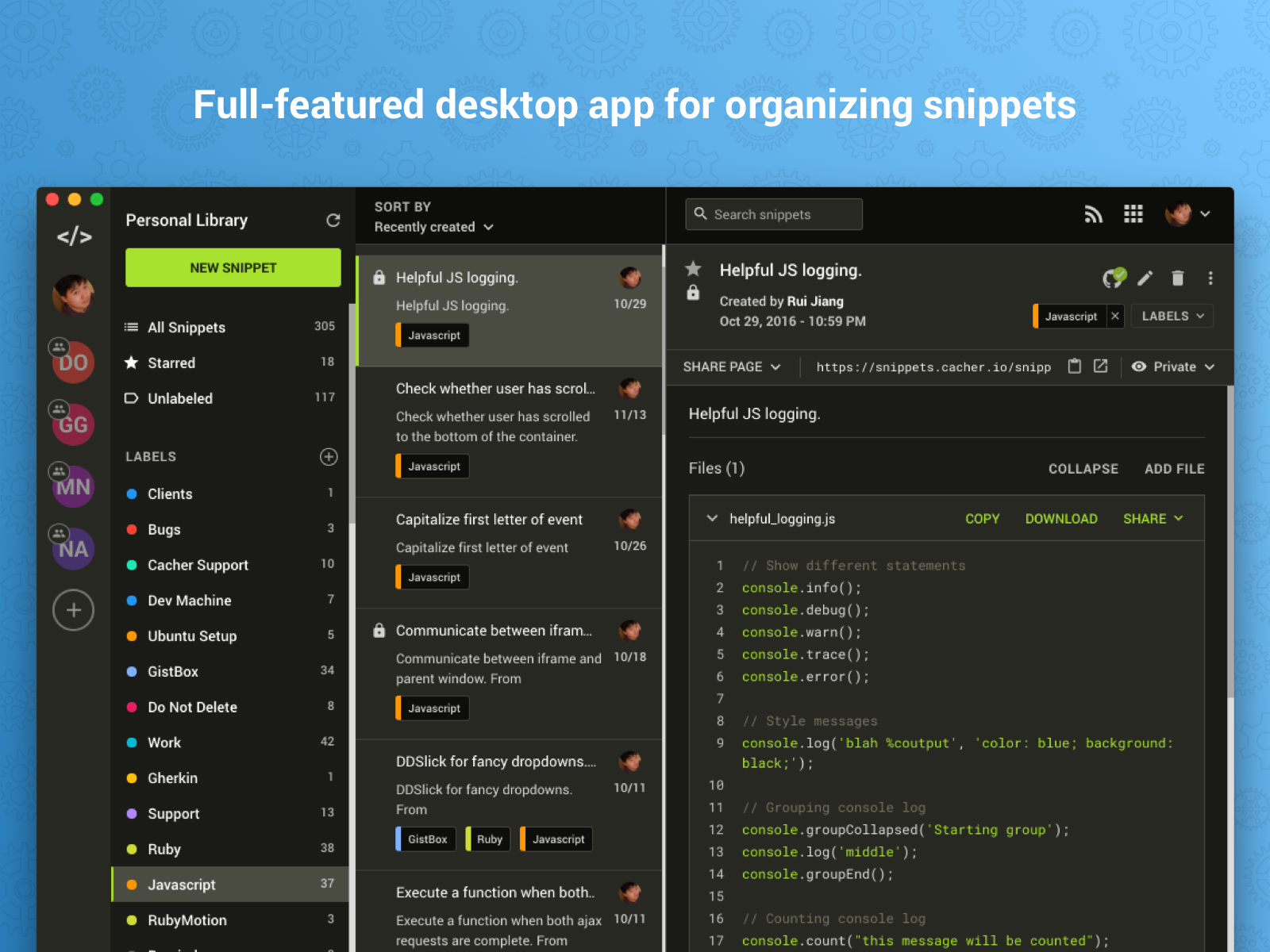
Task: Open 'Check whether user has scrol...' snippet
Action: pos(509,432)
